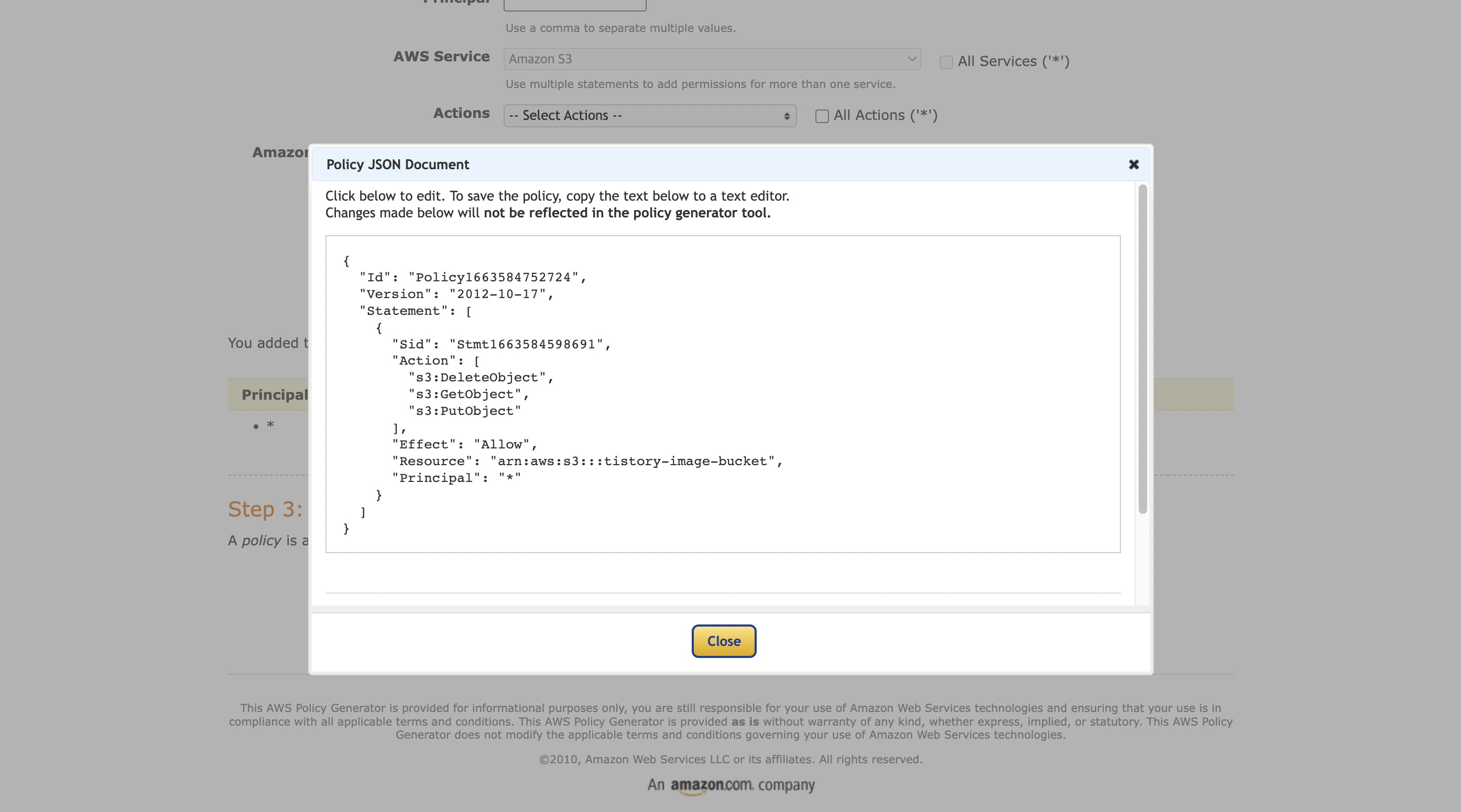This screenshot has height=812, width=1461.
Task: Click the "s3:DeleteObject" line in JSON
Action: click(x=481, y=377)
